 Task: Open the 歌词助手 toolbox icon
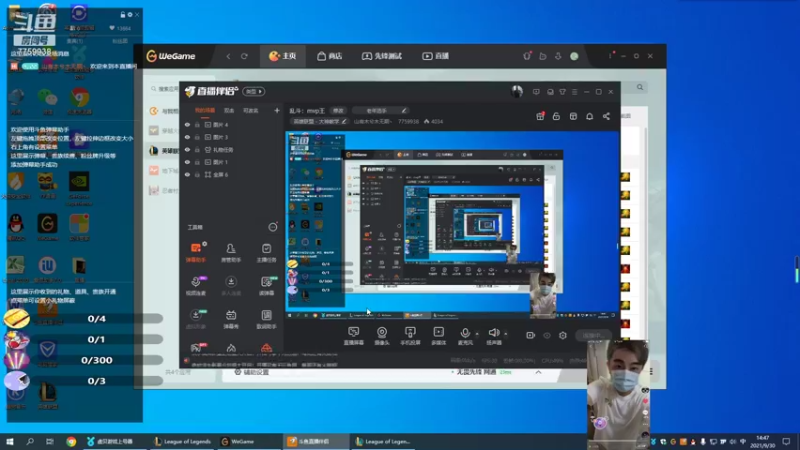tap(266, 319)
